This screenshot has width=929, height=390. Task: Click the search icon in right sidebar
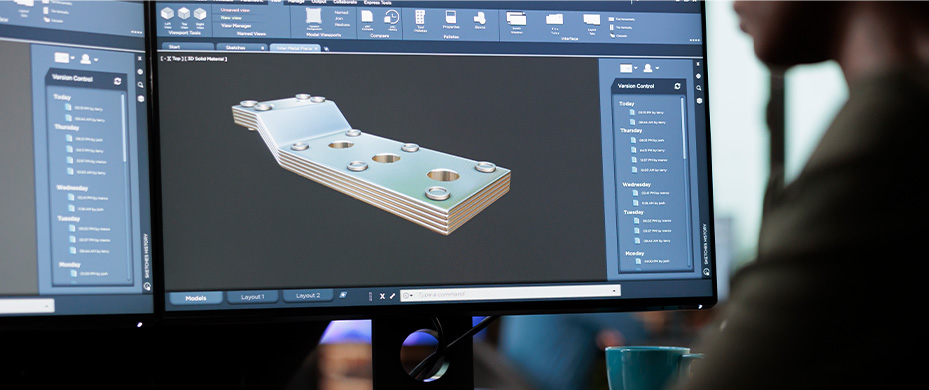pos(699,88)
